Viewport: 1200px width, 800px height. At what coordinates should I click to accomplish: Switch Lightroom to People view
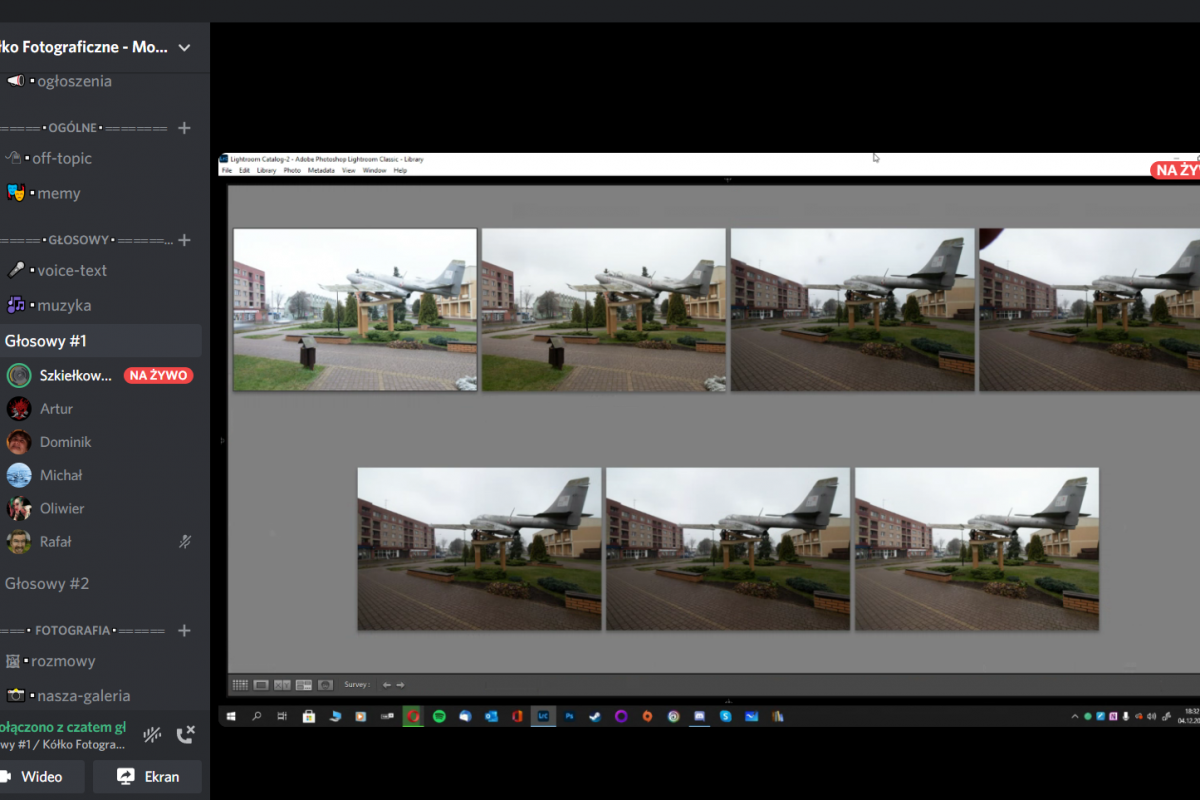point(325,685)
